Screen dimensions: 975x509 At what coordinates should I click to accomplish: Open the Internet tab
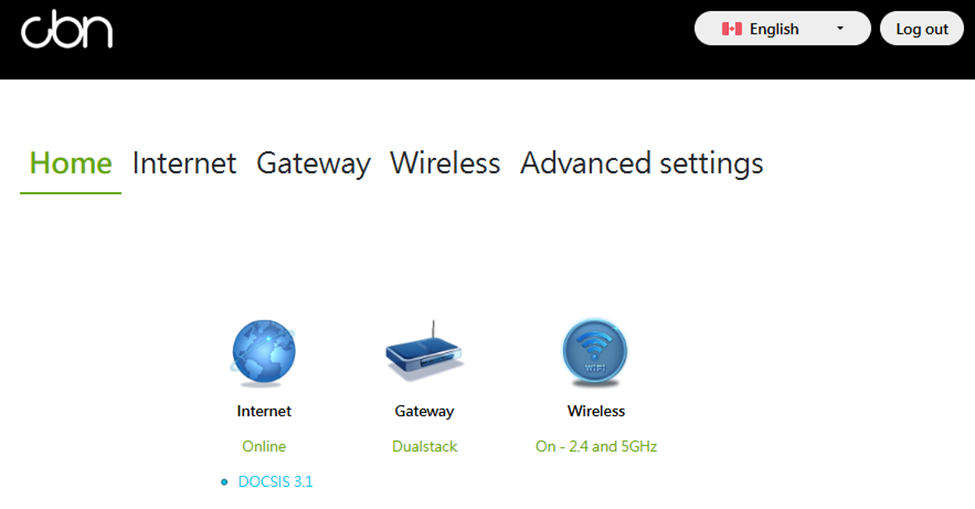pos(184,163)
